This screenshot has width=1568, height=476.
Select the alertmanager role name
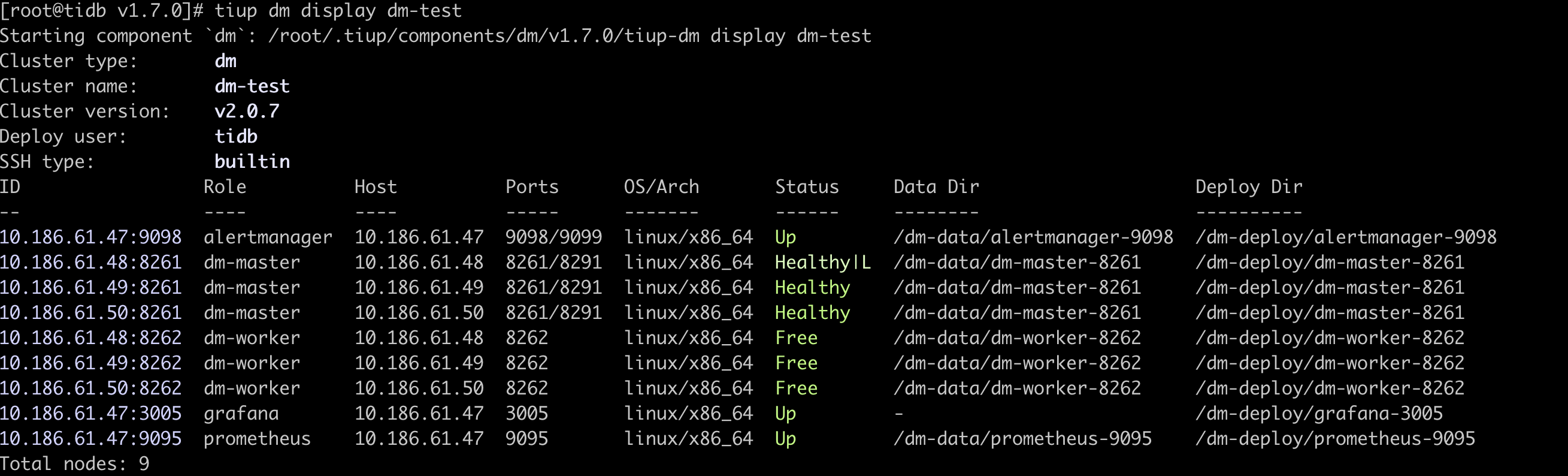[x=268, y=237]
